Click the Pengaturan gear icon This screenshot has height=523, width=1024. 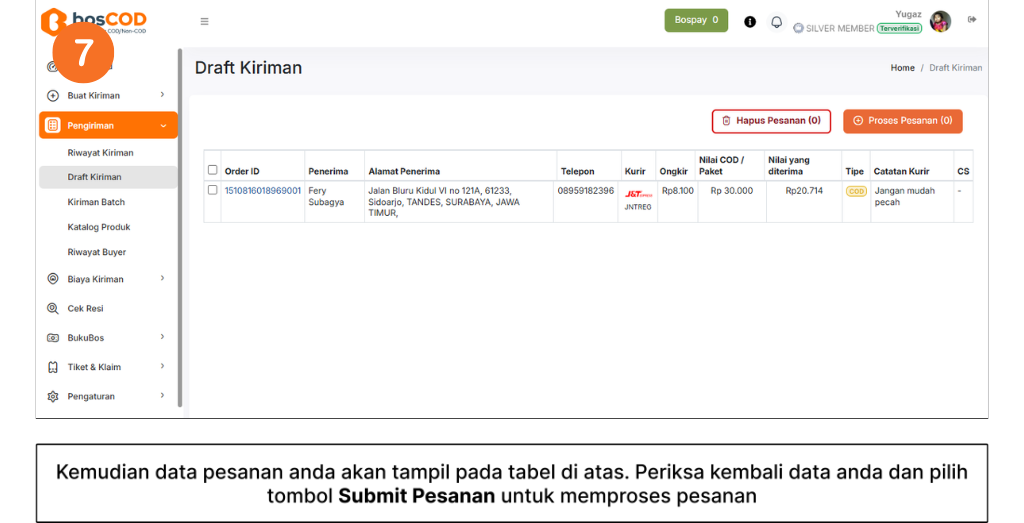click(53, 397)
